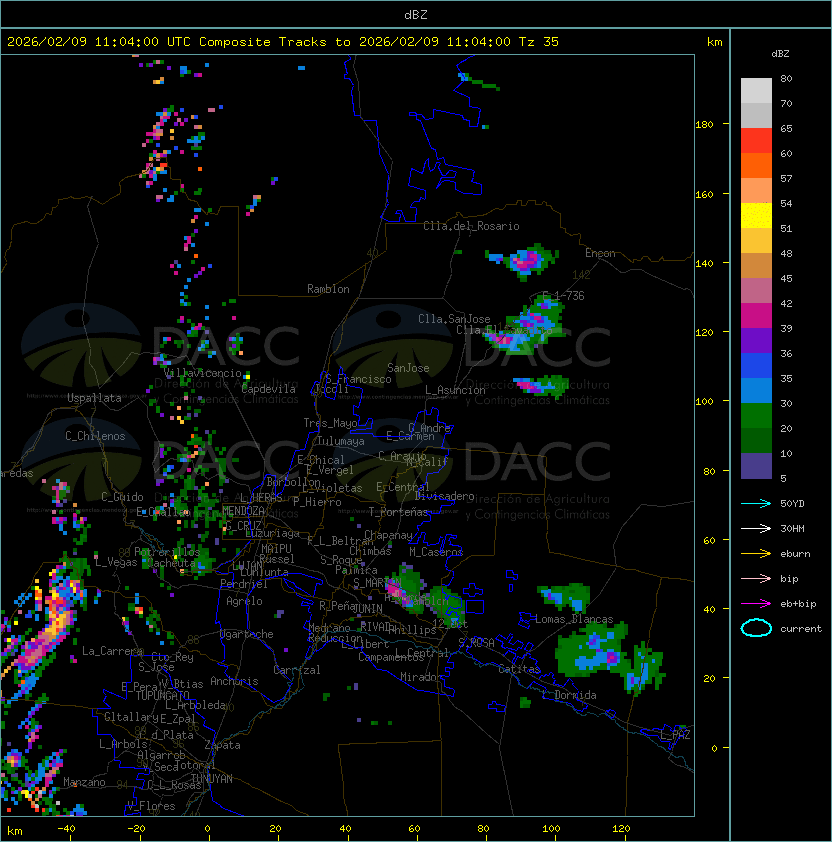Click the 'Encon' map label

click(x=600, y=253)
